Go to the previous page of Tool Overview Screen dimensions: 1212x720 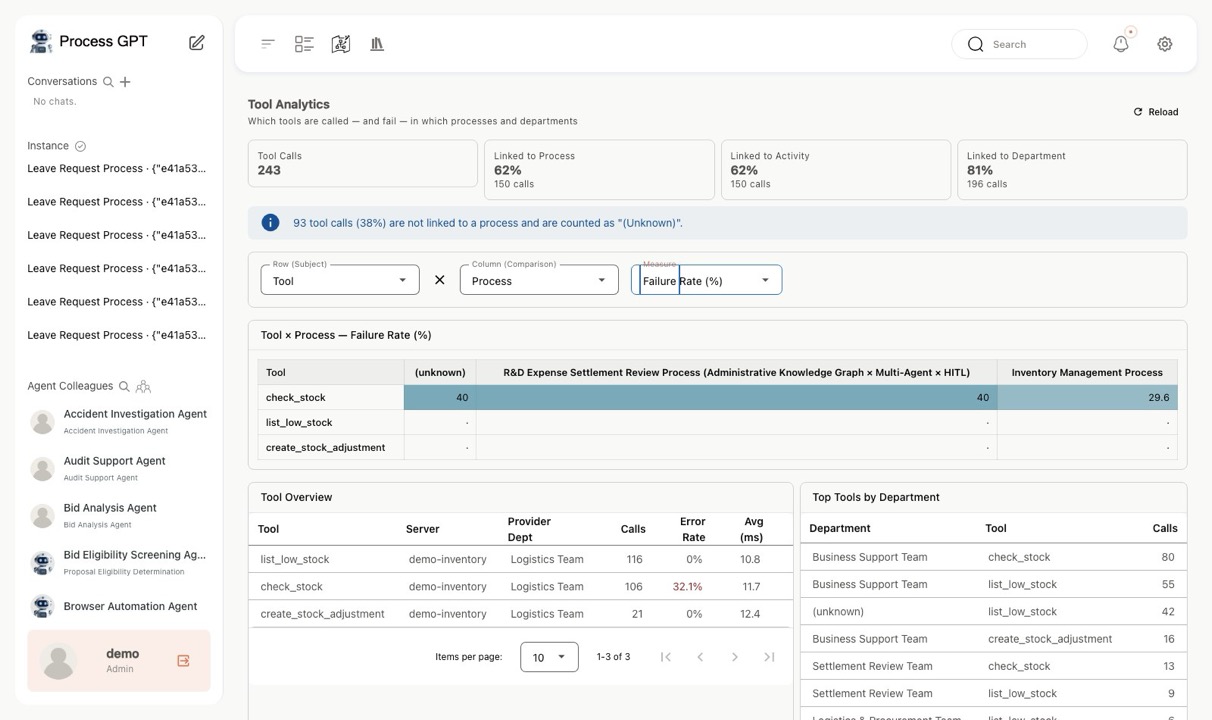click(700, 657)
